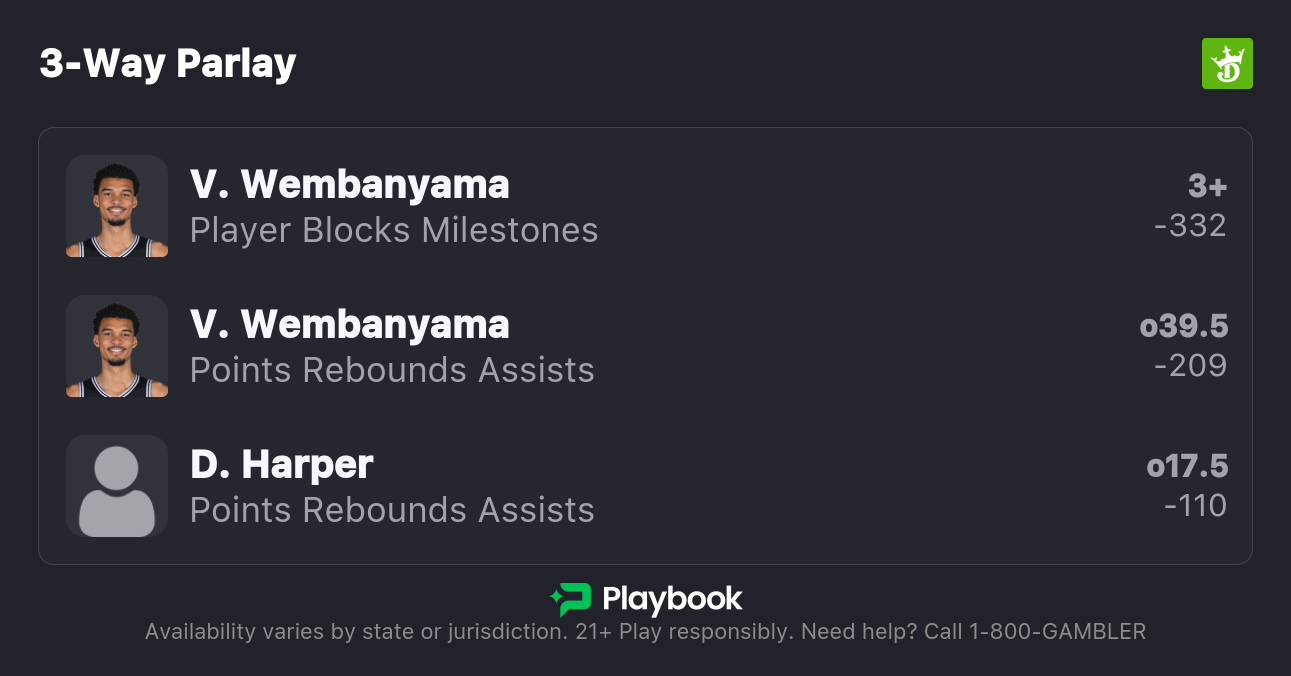
Task: Click the green Playbook logo icon
Action: (x=570, y=600)
